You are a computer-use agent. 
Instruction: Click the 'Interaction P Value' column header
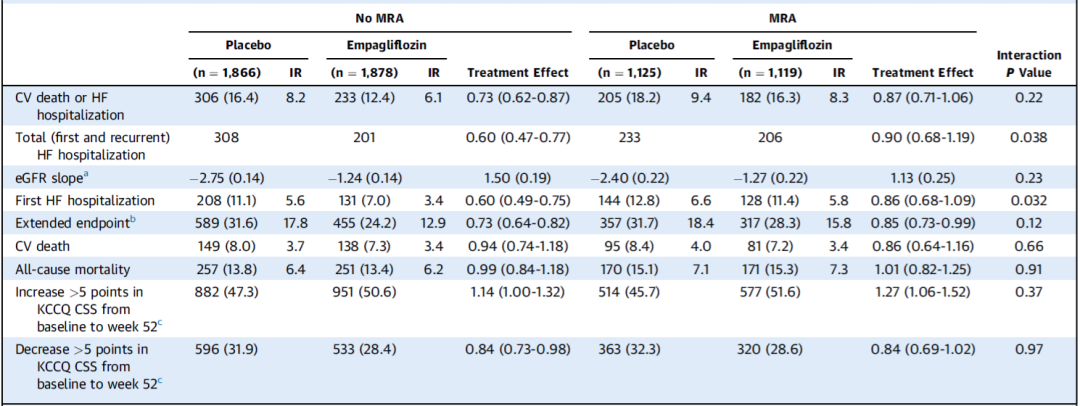coord(1029,63)
